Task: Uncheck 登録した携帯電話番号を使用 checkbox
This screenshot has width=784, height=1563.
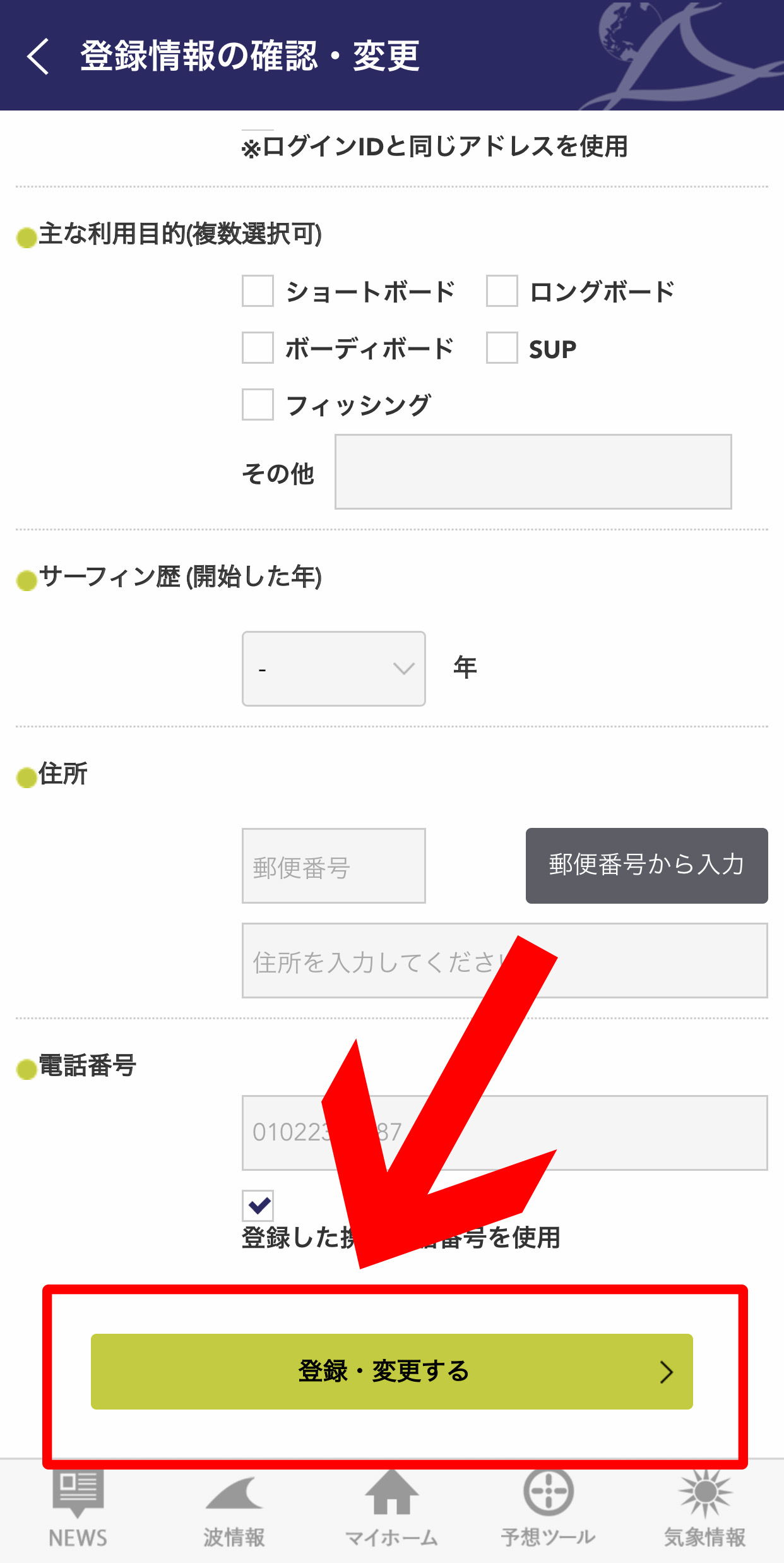Action: (258, 1206)
